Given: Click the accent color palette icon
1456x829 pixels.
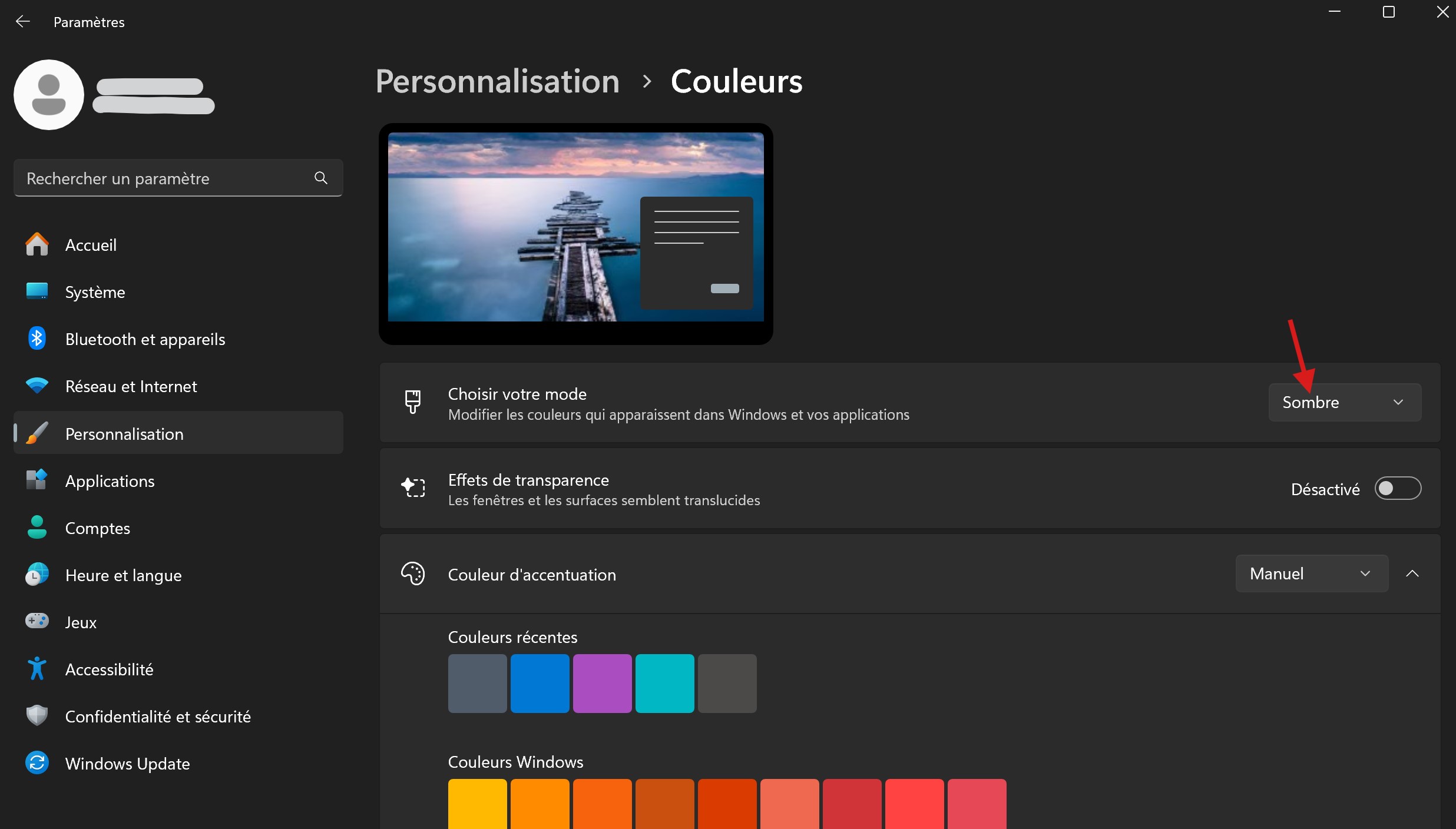Looking at the screenshot, I should pos(413,573).
